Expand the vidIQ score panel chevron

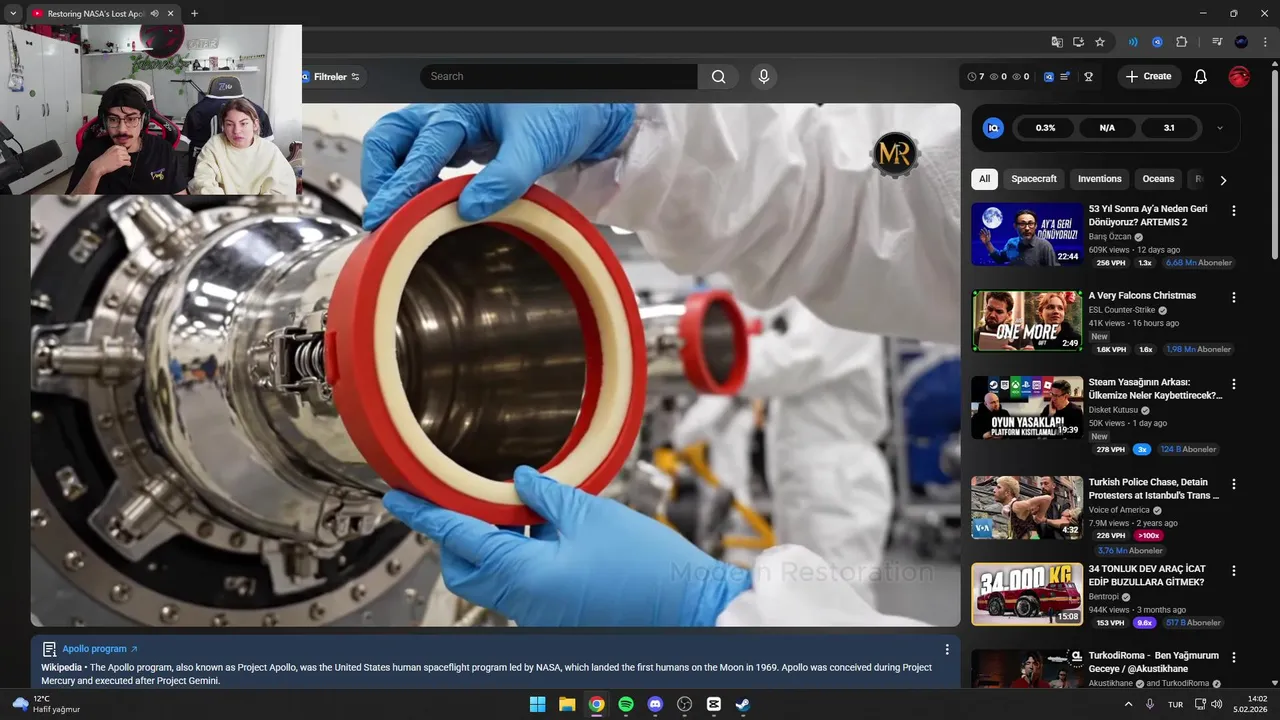coord(1220,128)
